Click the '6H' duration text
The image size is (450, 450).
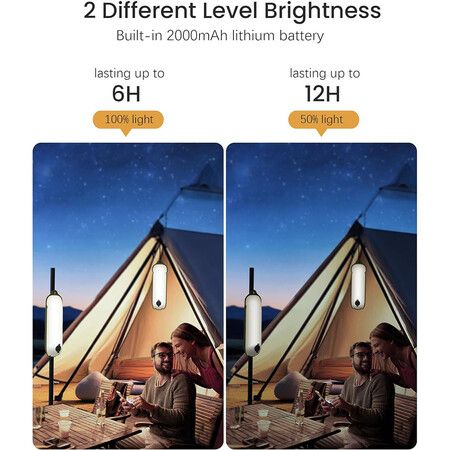pos(126,94)
